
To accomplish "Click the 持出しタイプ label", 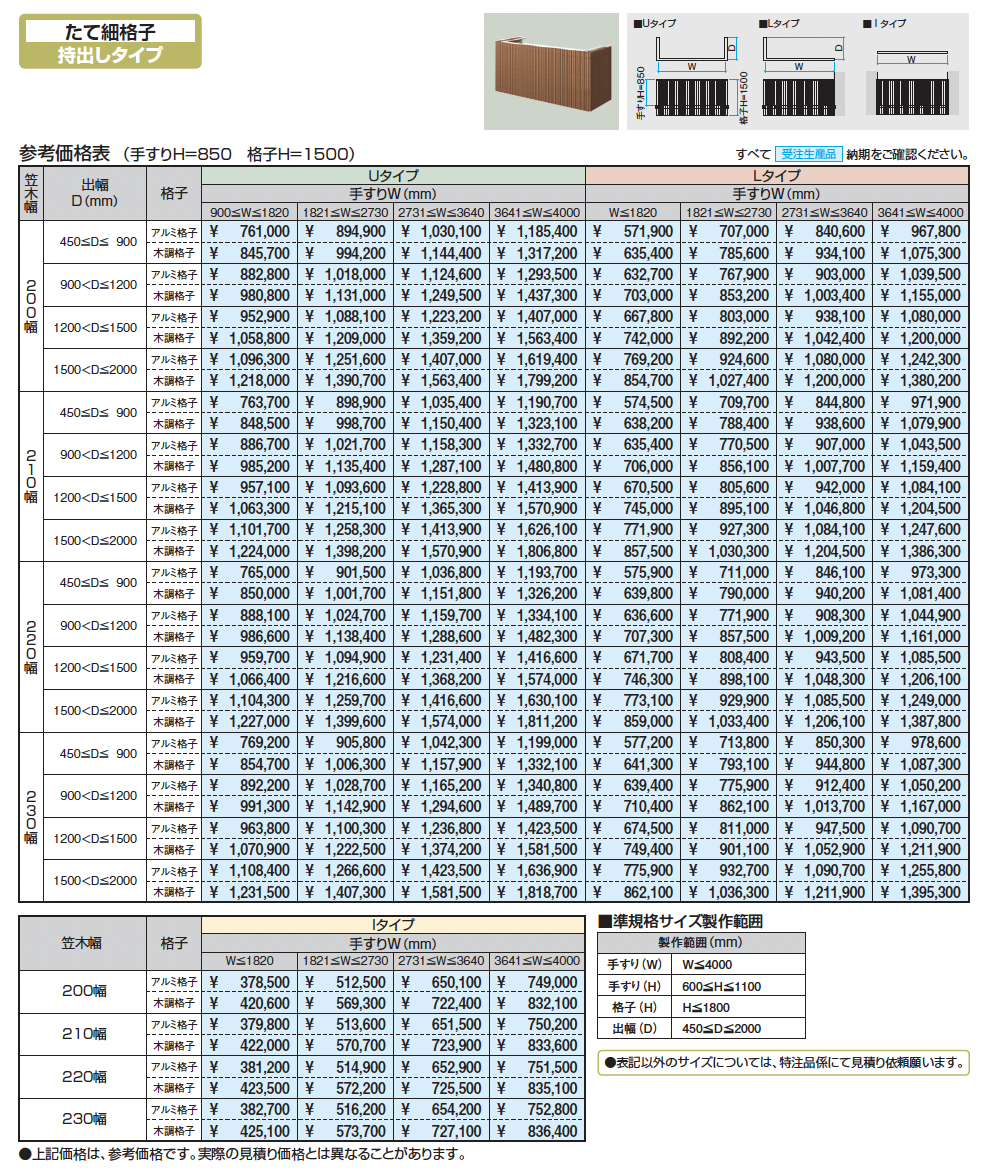I will [110, 55].
